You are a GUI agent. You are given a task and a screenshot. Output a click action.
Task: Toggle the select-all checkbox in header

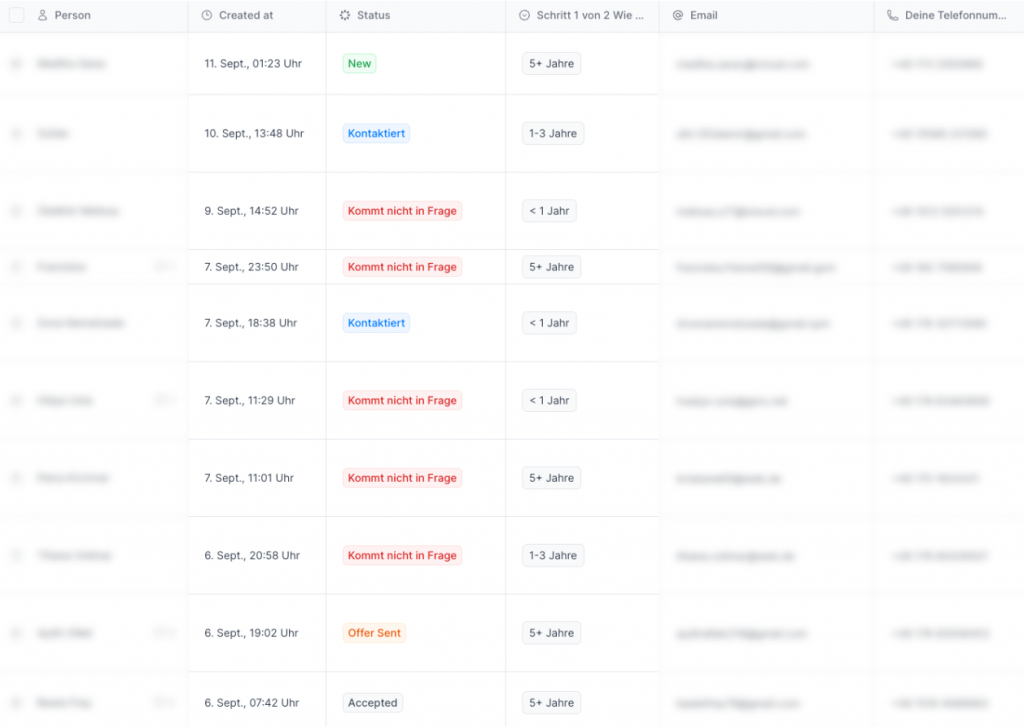point(16,16)
